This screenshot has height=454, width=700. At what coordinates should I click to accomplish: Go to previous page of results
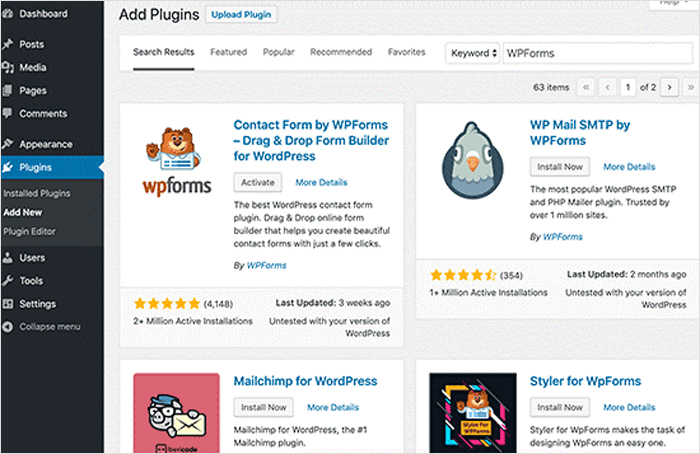pyautogui.click(x=608, y=87)
